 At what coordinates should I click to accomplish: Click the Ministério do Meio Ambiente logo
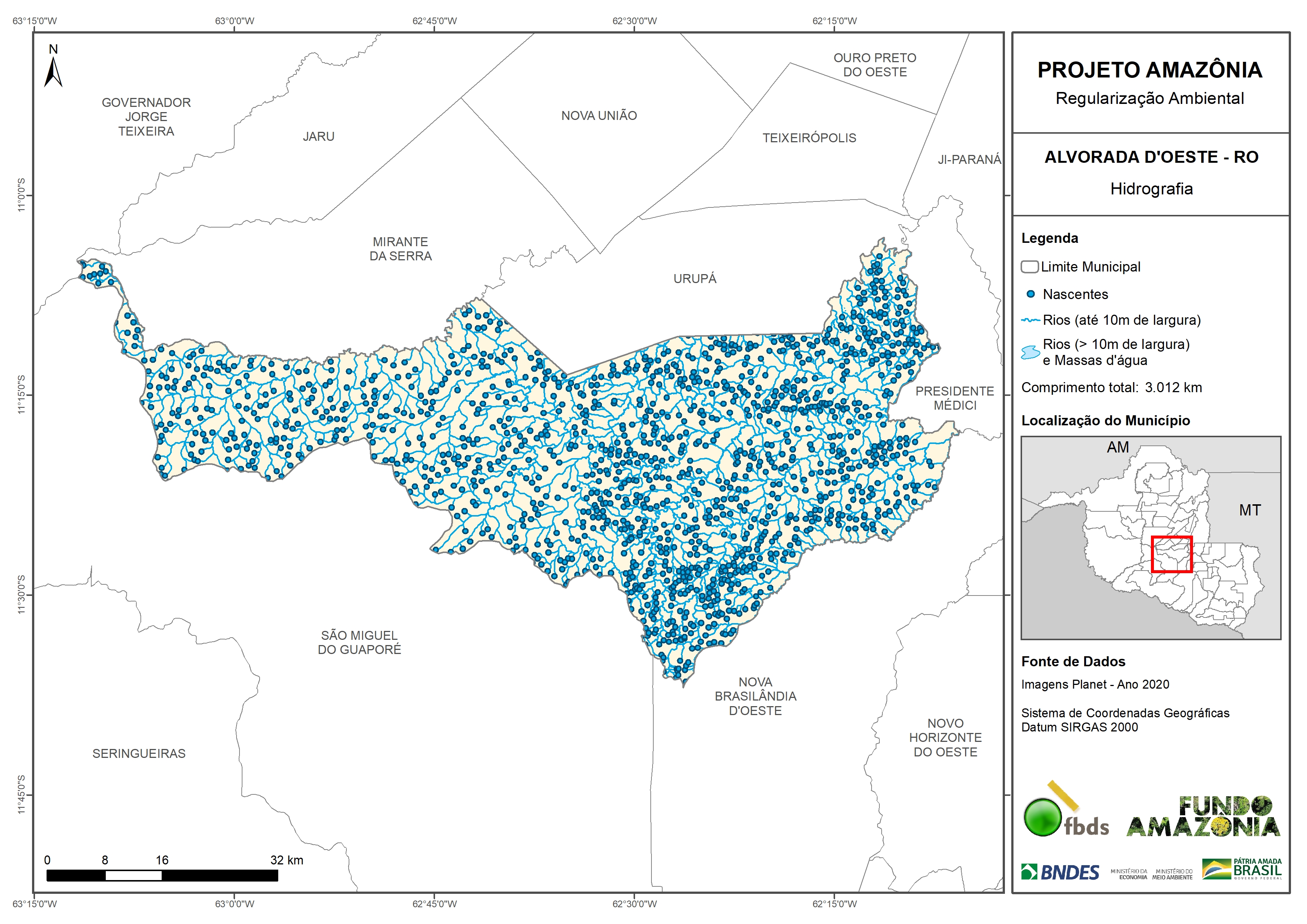pyautogui.click(x=1172, y=874)
